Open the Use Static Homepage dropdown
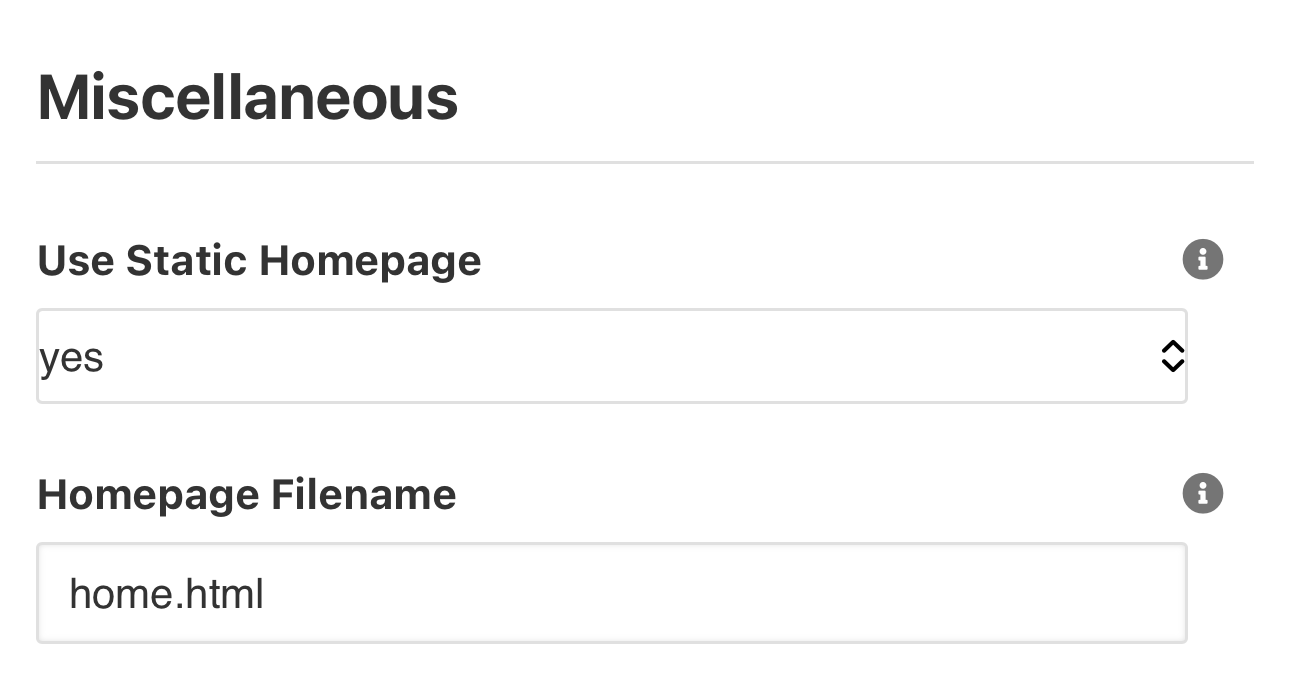The height and width of the screenshot is (683, 1290). coord(611,356)
